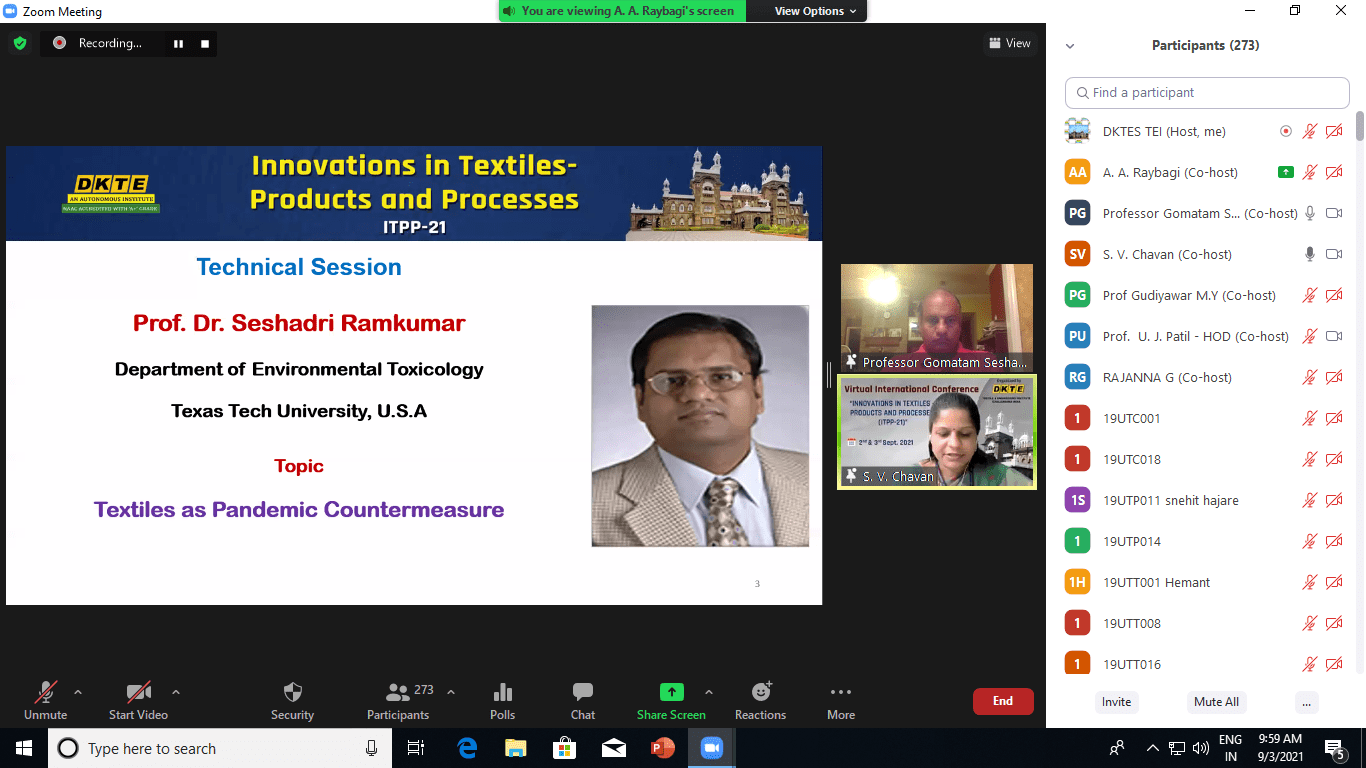
Task: Open the View Options dropdown
Action: [815, 11]
